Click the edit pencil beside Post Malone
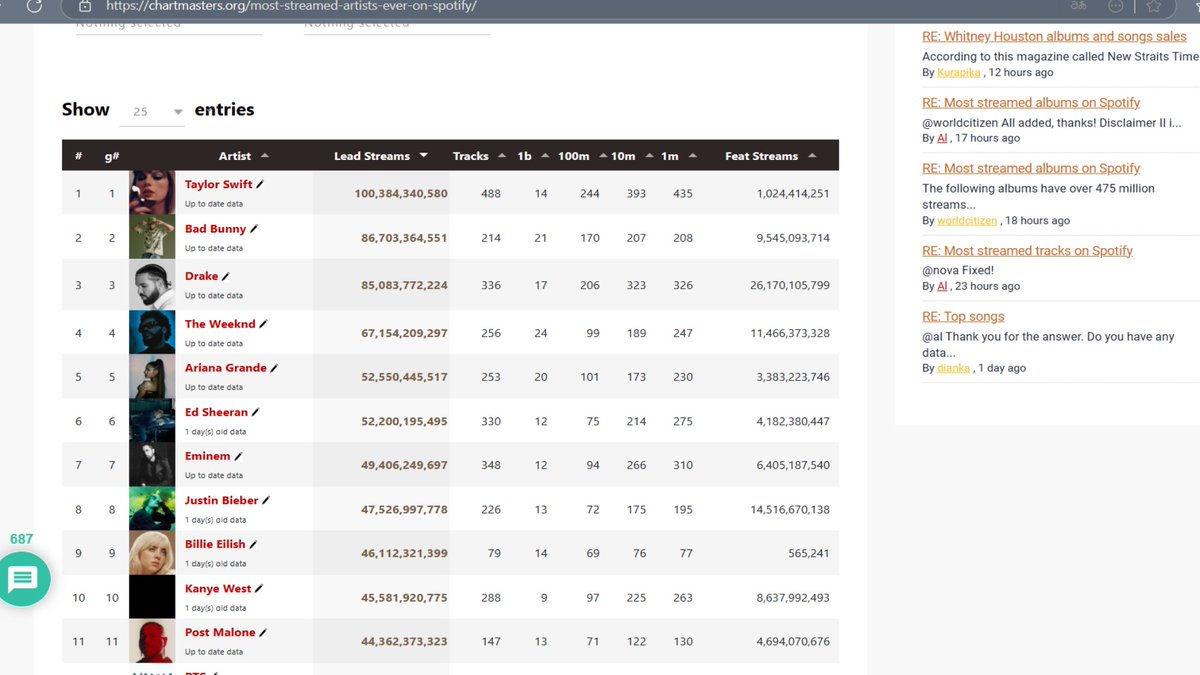 [x=264, y=633]
